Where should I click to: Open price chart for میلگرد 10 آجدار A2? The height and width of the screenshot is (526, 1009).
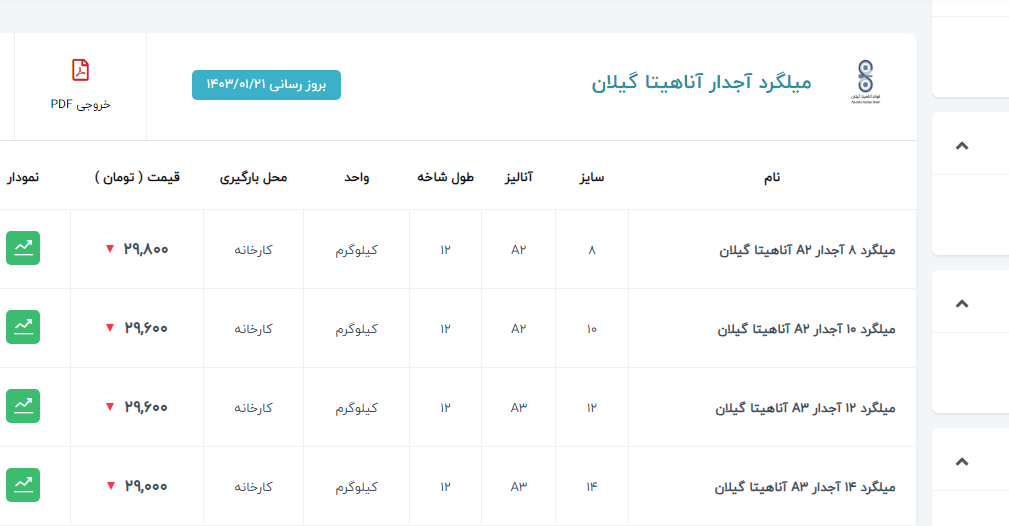point(23,328)
